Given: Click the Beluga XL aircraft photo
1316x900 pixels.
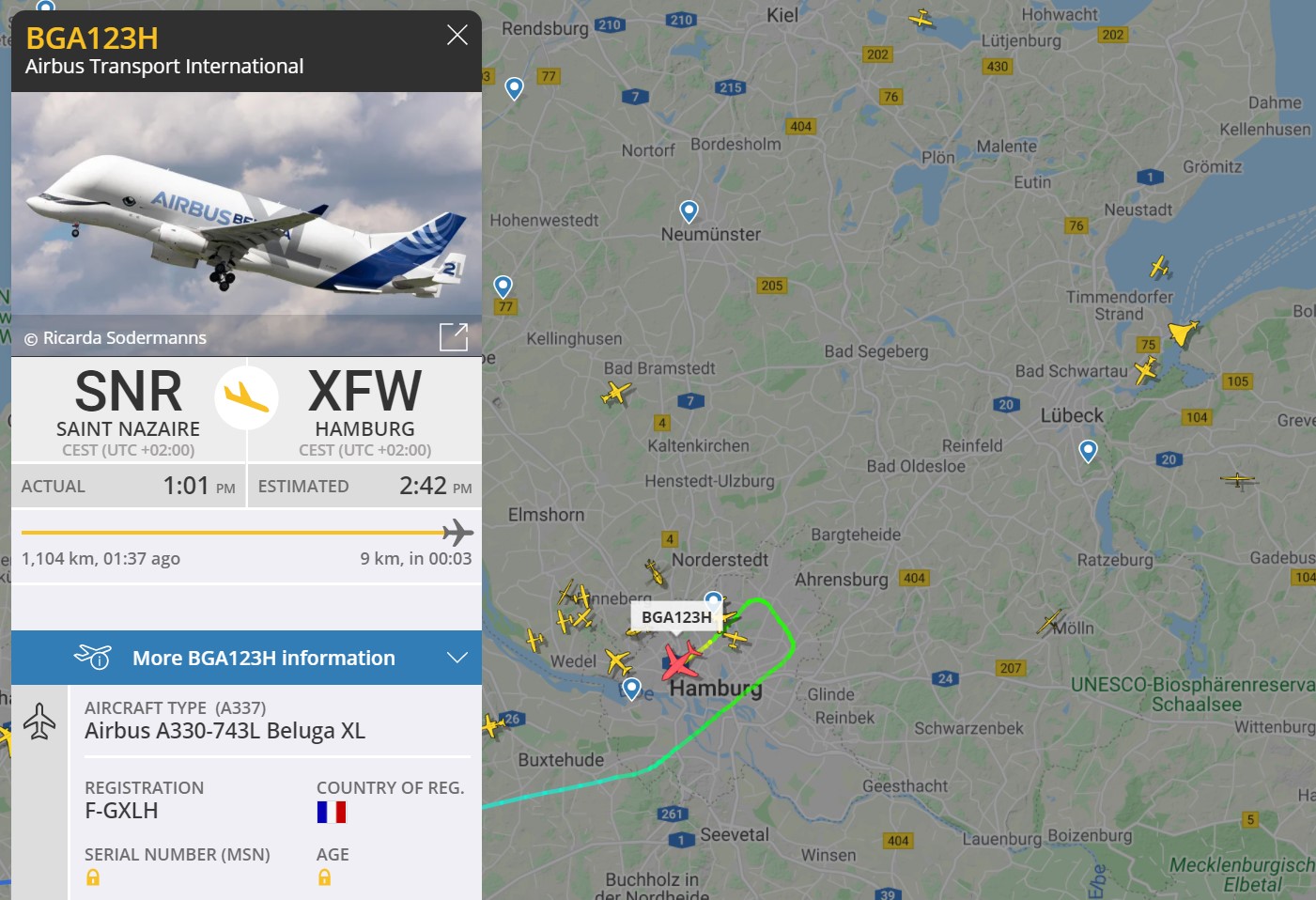Looking at the screenshot, I should click(246, 224).
